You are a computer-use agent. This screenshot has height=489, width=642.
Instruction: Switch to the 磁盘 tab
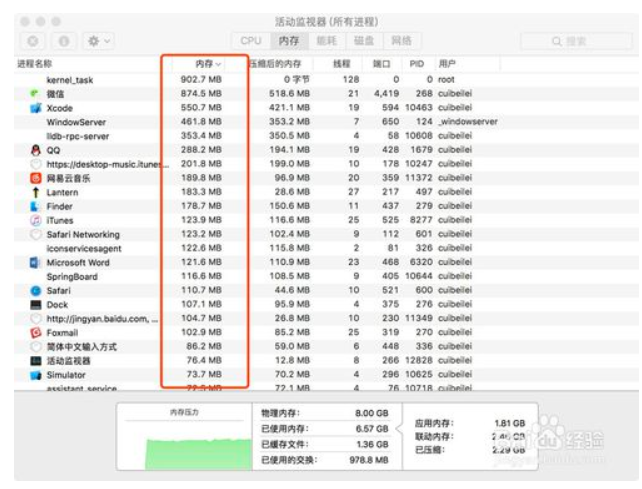364,41
